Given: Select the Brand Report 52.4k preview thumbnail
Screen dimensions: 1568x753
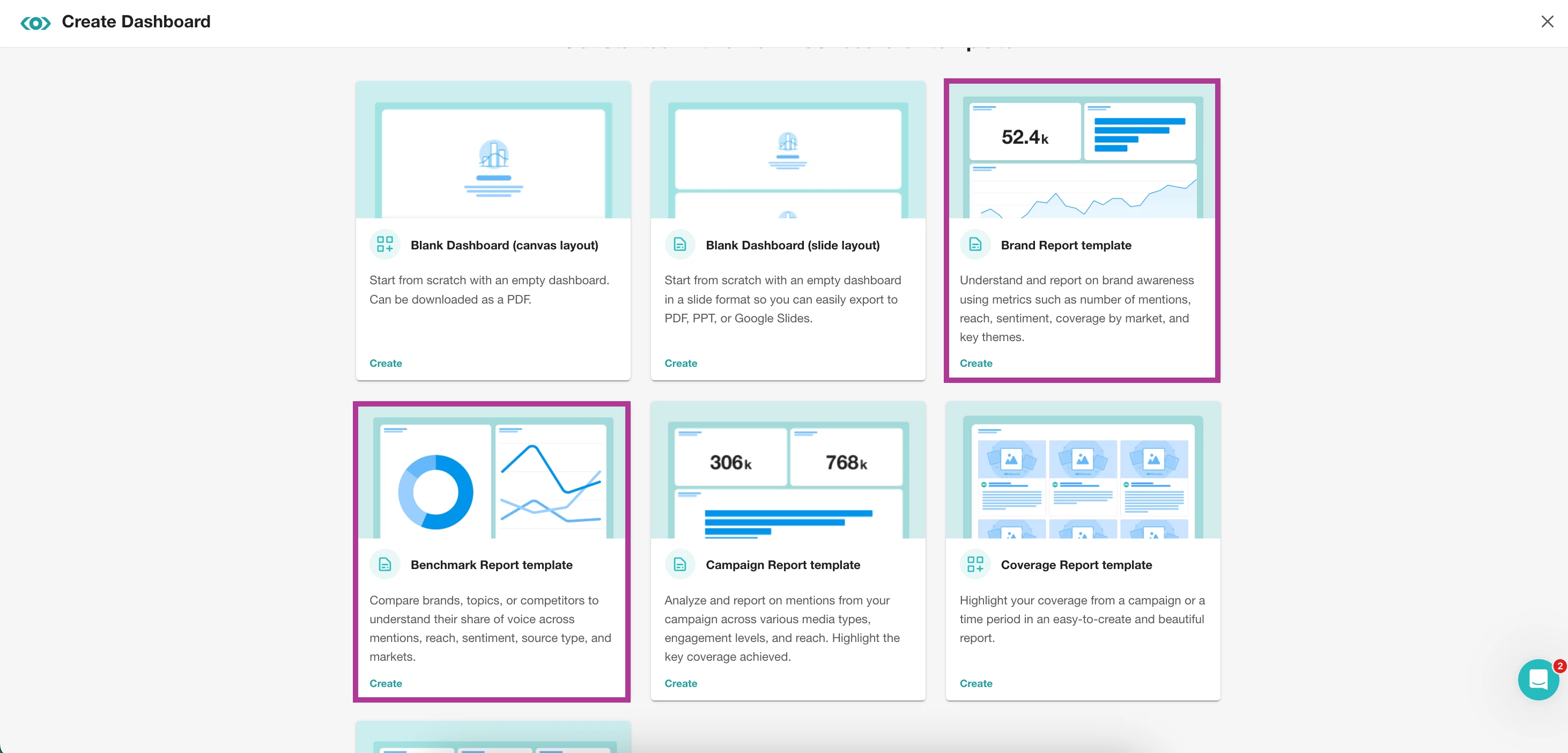Looking at the screenshot, I should click(x=1082, y=151).
